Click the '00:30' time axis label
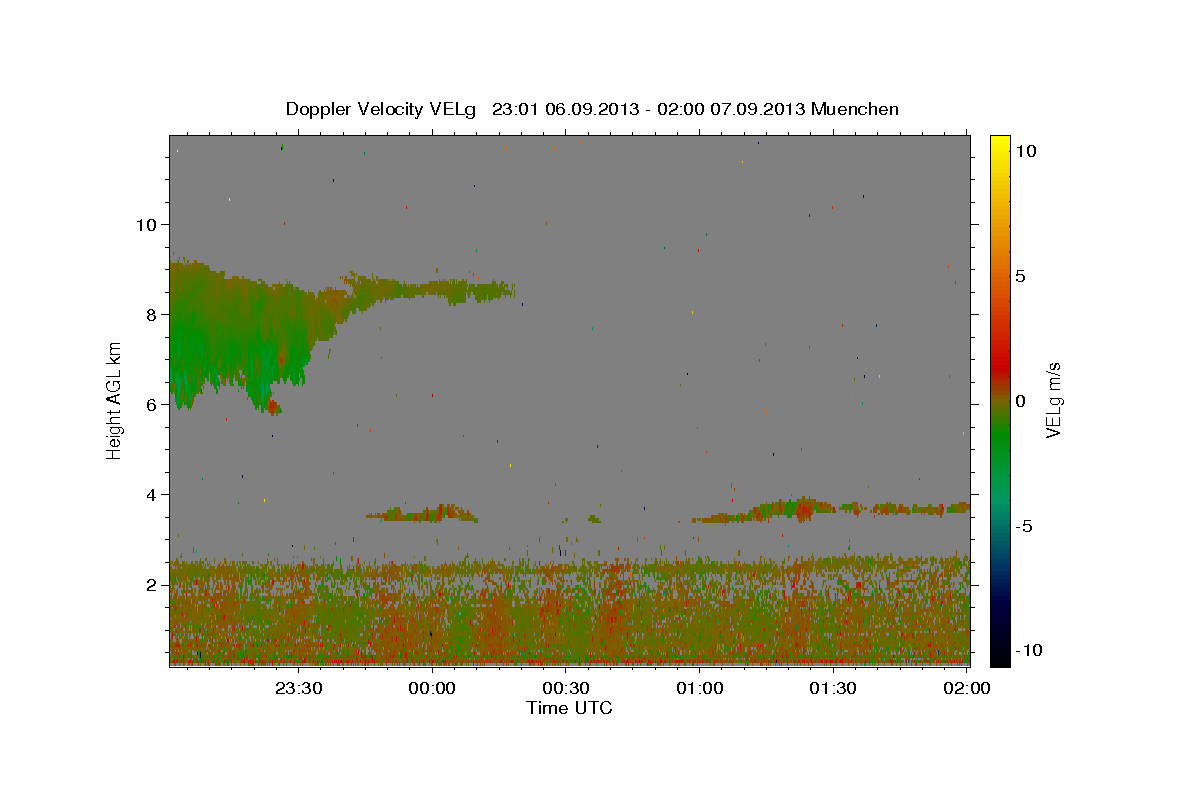The height and width of the screenshot is (800, 1200). [565, 688]
